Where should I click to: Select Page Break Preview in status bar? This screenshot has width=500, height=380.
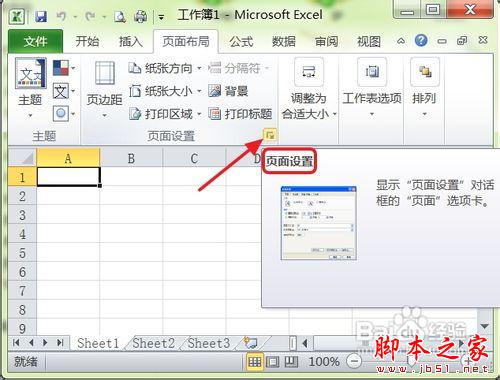tap(291, 362)
